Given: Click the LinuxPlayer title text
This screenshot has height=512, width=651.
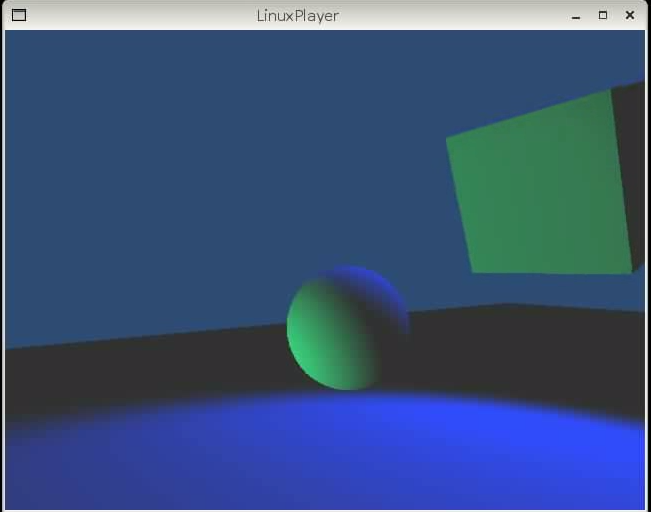Looking at the screenshot, I should [x=298, y=16].
